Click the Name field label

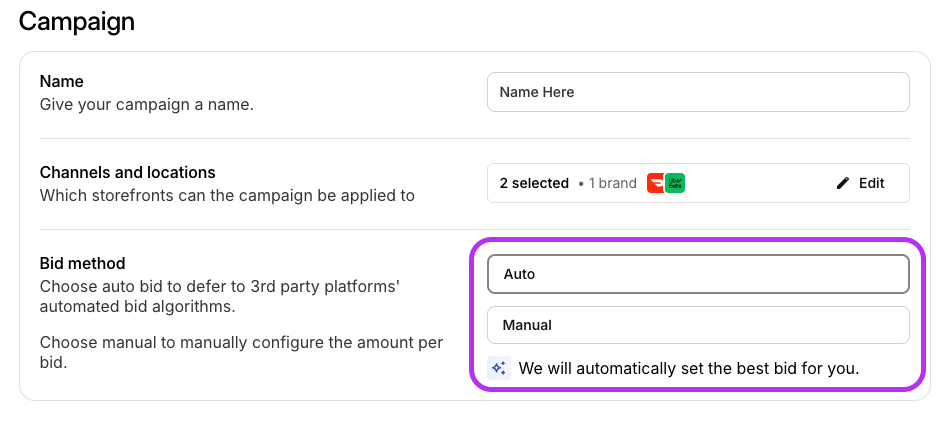pos(61,81)
